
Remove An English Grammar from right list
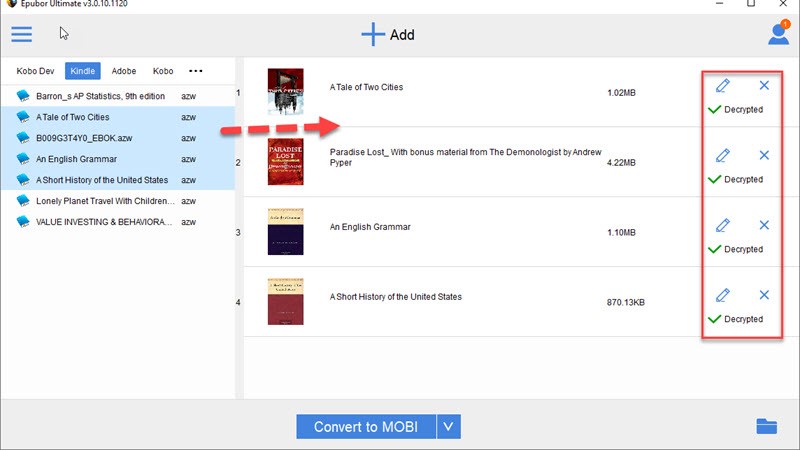[x=764, y=225]
